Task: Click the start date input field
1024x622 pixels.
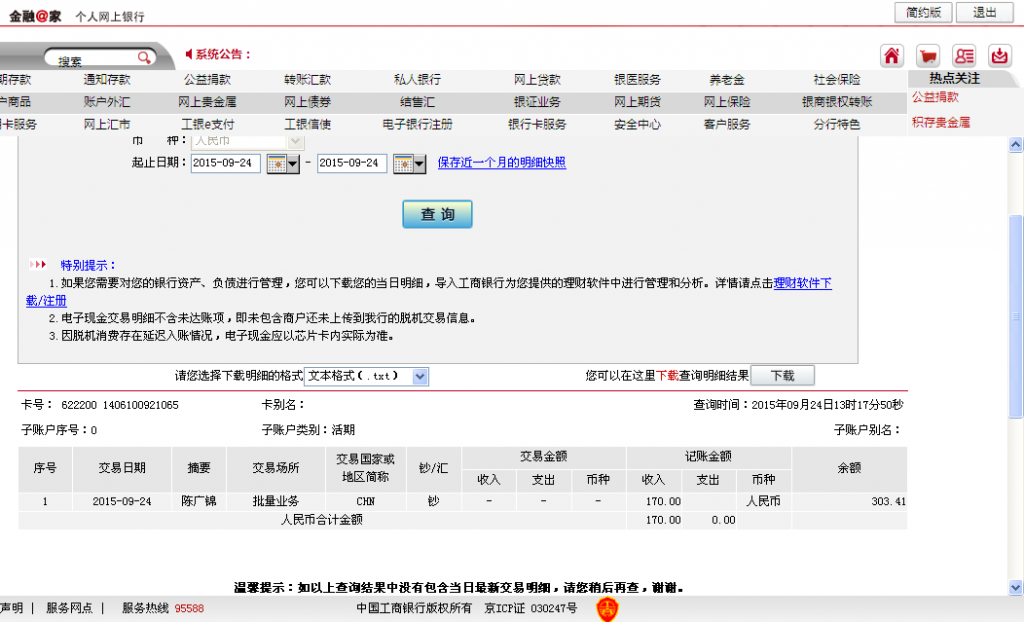Action: point(226,163)
